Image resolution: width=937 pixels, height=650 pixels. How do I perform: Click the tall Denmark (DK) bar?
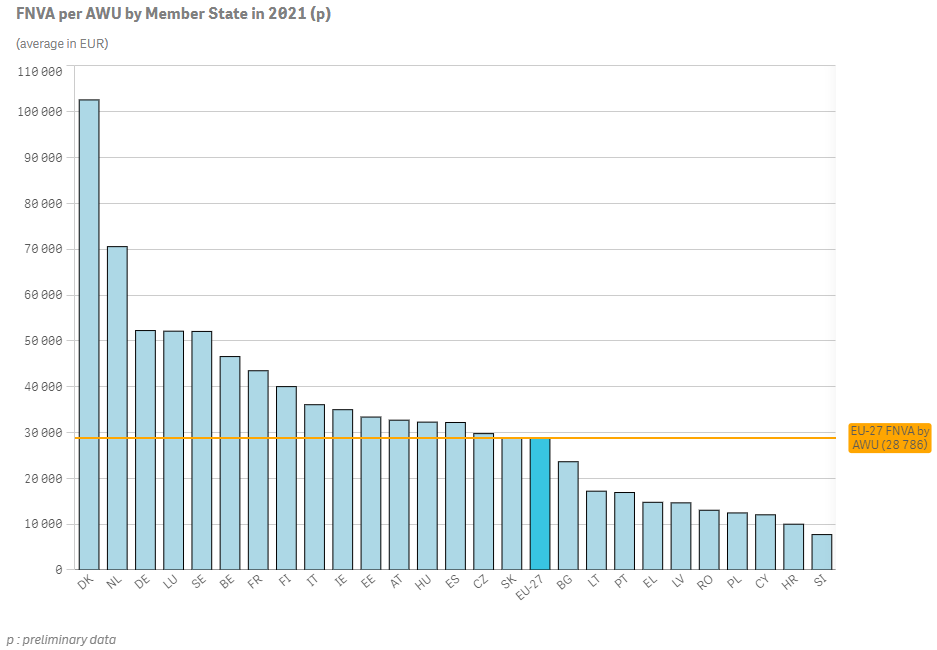click(89, 334)
